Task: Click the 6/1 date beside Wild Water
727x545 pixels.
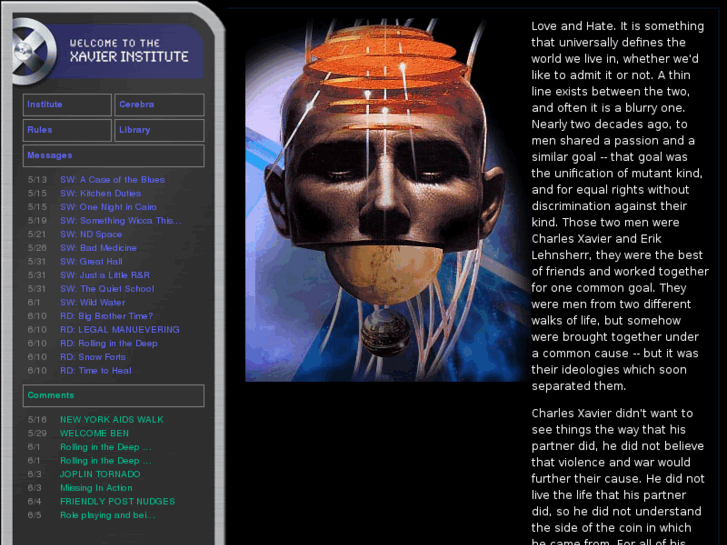Action: pyautogui.click(x=34, y=303)
